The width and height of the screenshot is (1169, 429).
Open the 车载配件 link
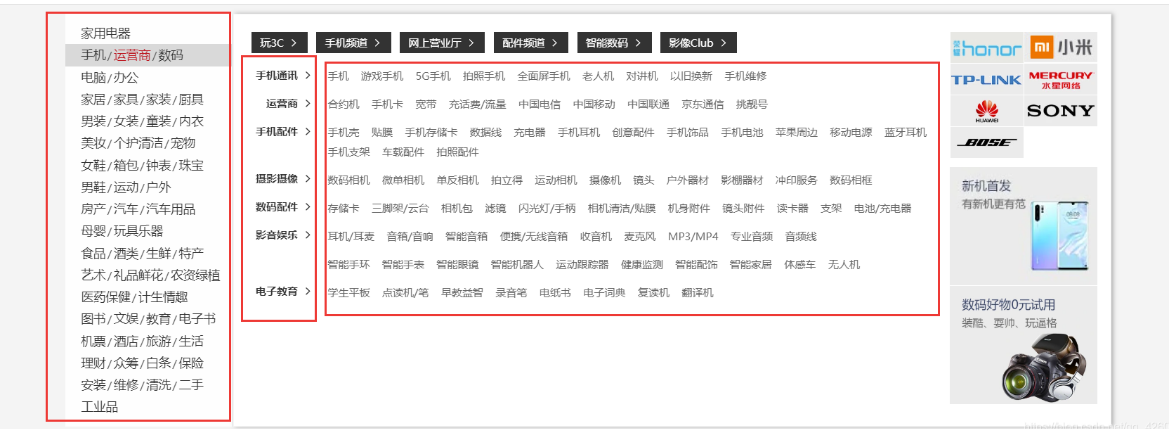pos(403,152)
